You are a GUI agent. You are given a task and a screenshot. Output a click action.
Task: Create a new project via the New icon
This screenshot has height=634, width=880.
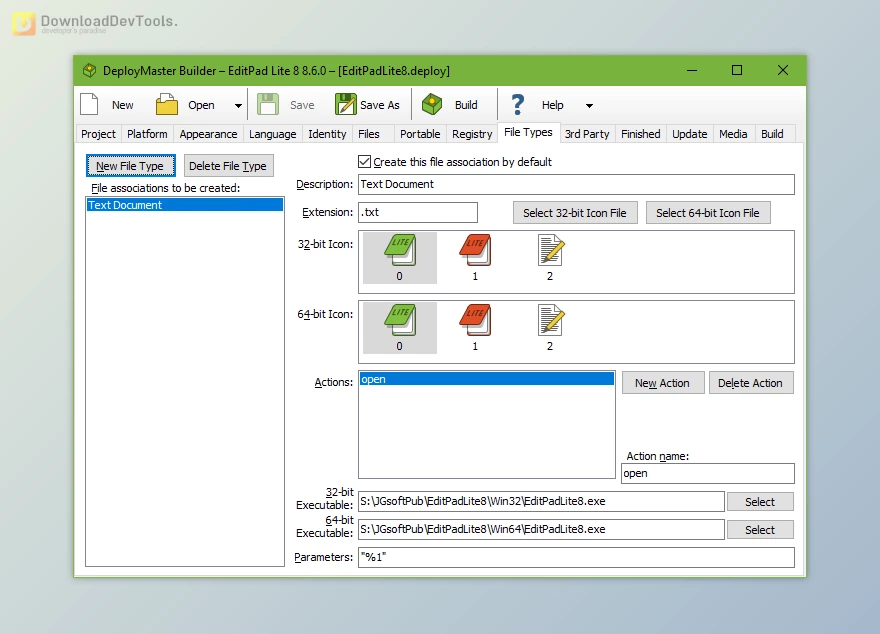click(x=90, y=103)
